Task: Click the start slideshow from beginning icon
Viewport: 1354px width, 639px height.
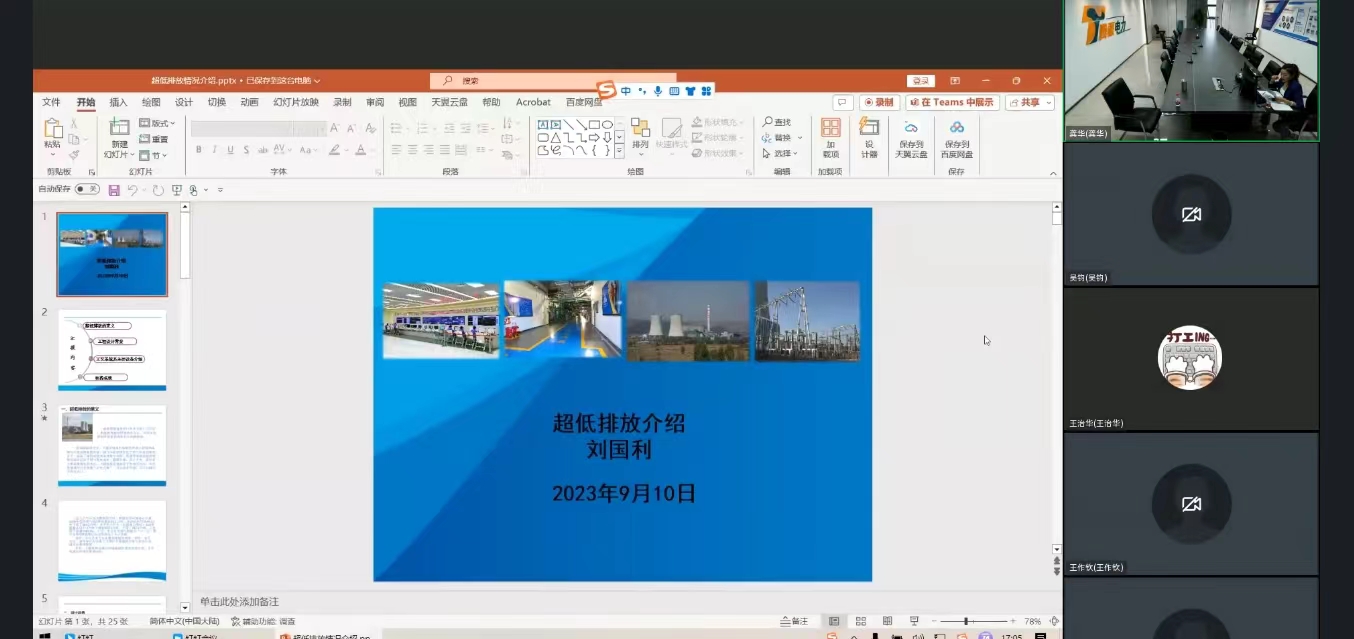Action: (177, 190)
